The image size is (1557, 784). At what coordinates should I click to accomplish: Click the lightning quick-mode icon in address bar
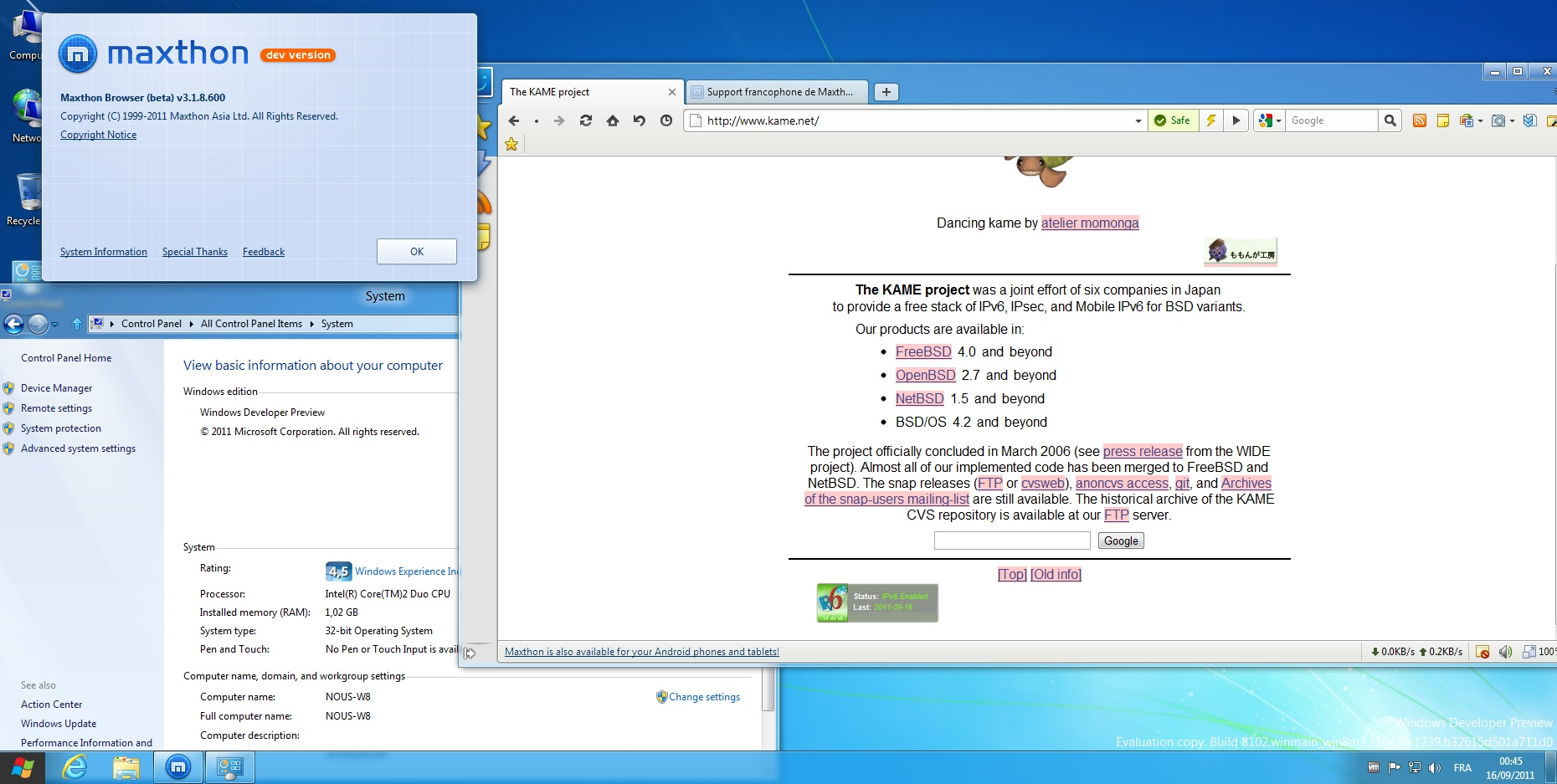click(1210, 120)
